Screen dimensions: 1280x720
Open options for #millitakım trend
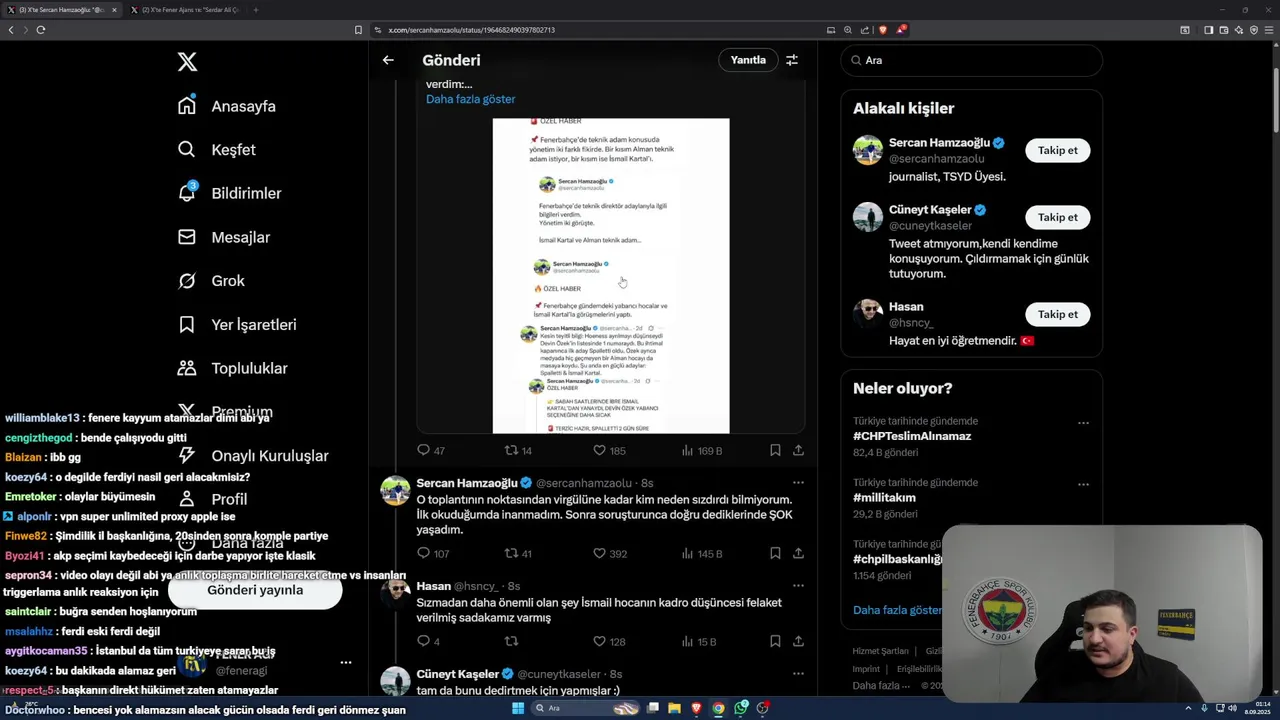tap(1083, 484)
